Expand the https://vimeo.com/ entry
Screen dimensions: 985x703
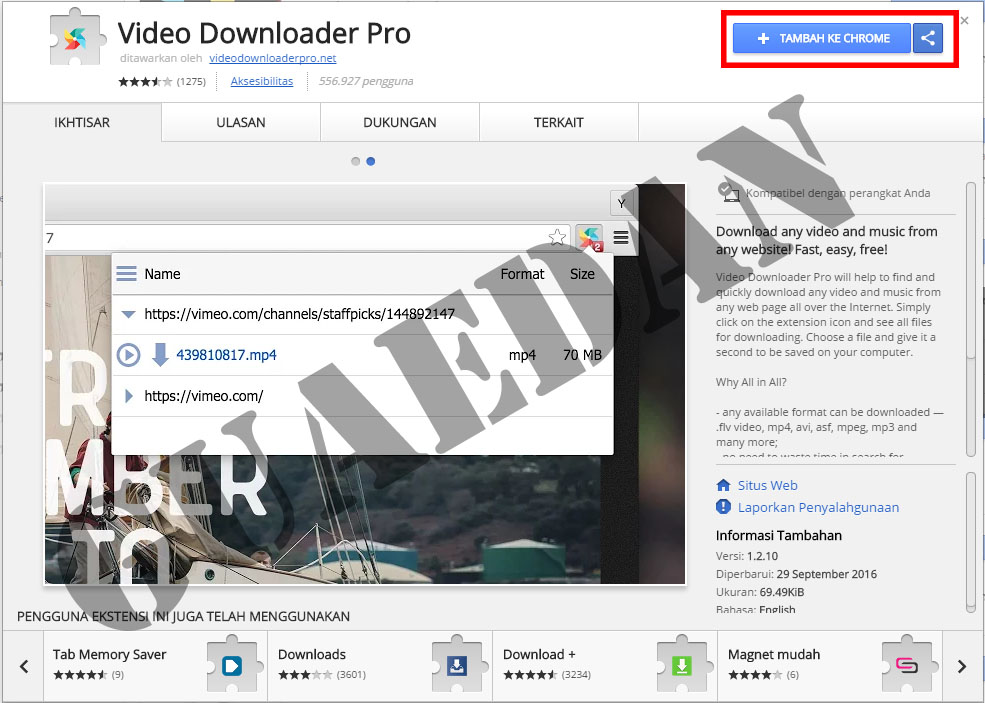click(x=129, y=396)
